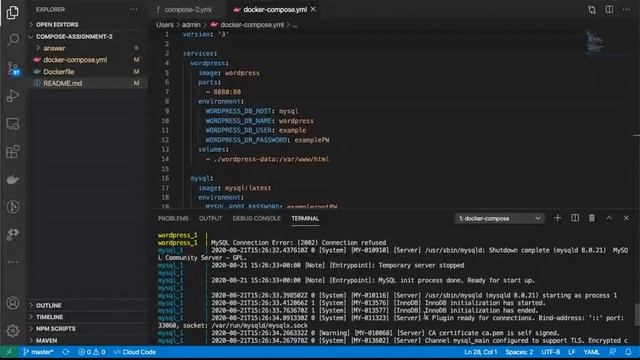640x360 pixels.
Task: Split the terminal panel
Action: [x=575, y=218]
